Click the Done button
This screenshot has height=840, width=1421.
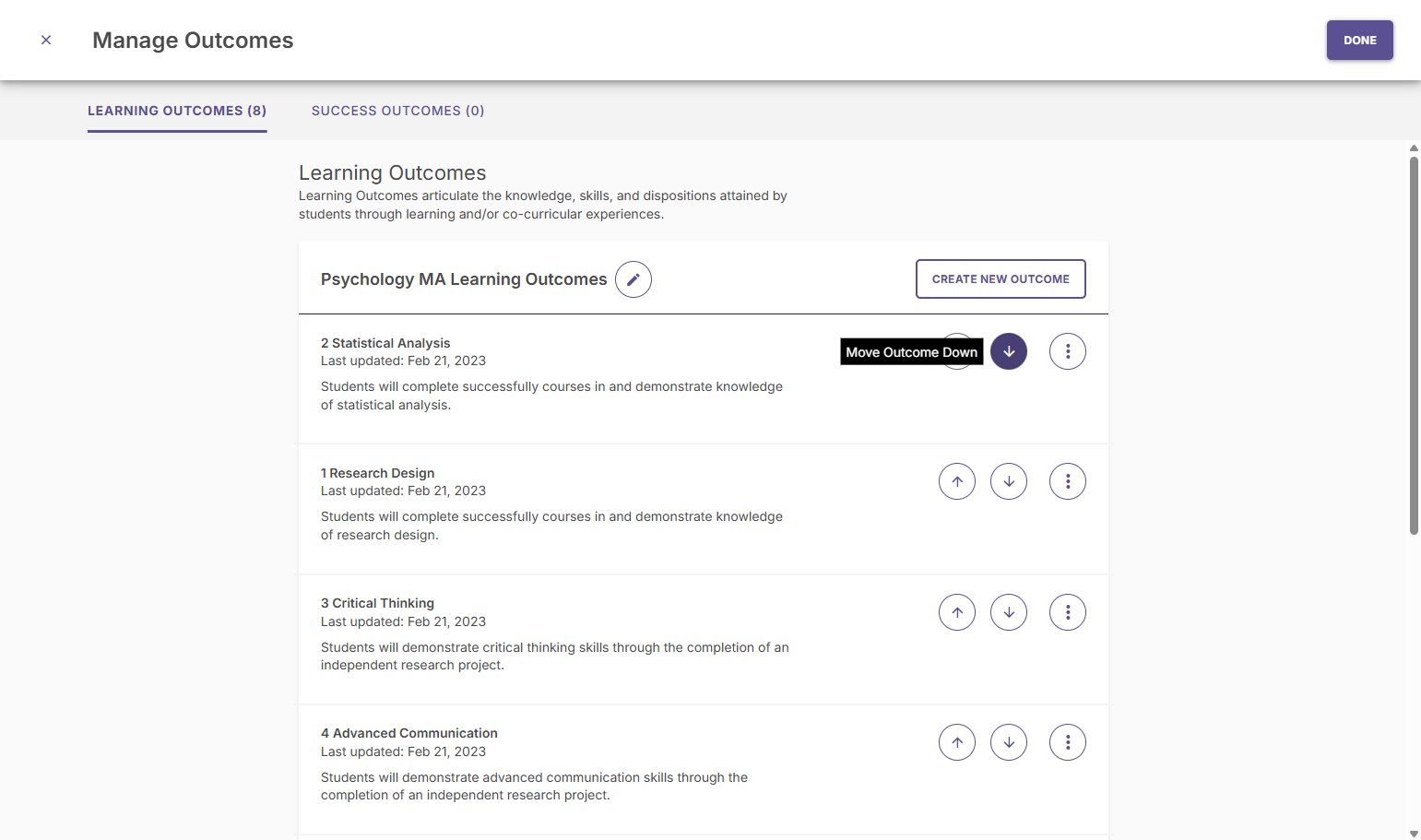pyautogui.click(x=1360, y=41)
